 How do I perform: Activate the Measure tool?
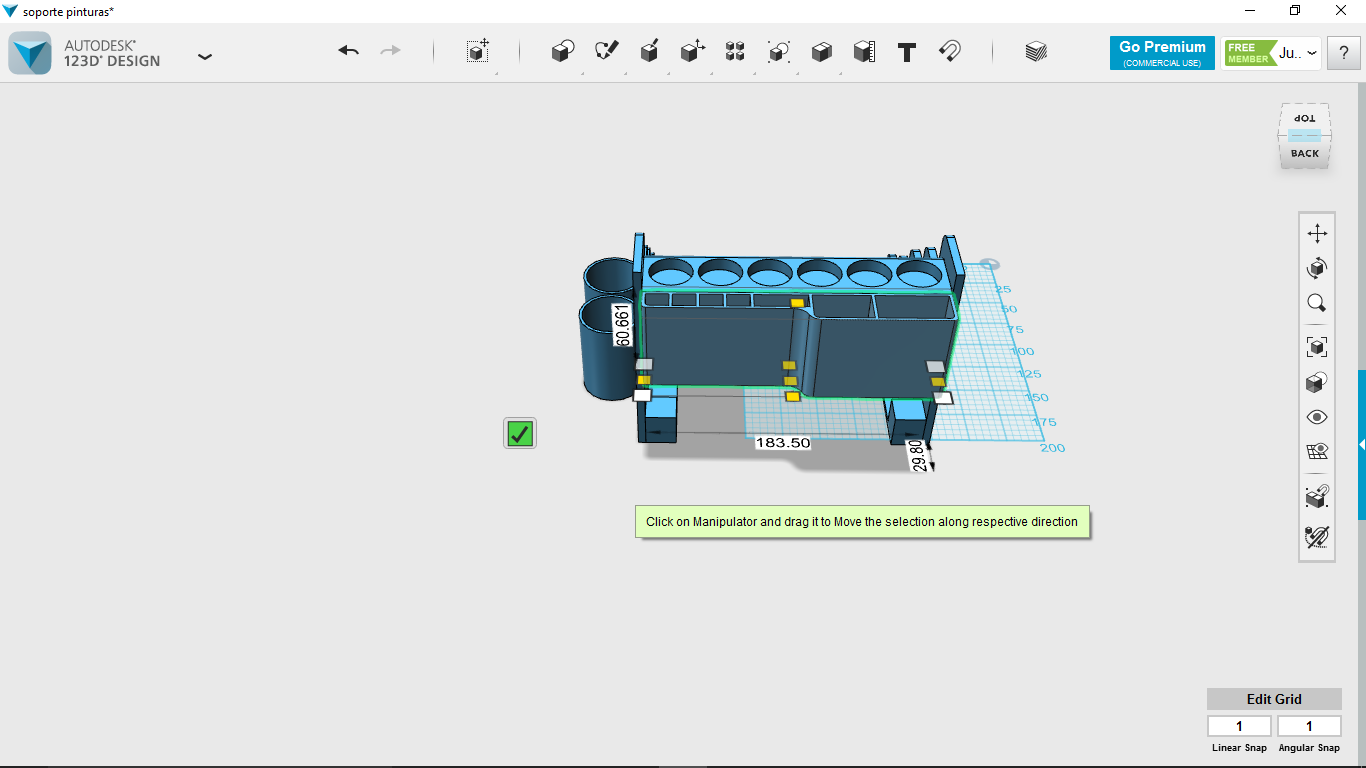tap(864, 51)
